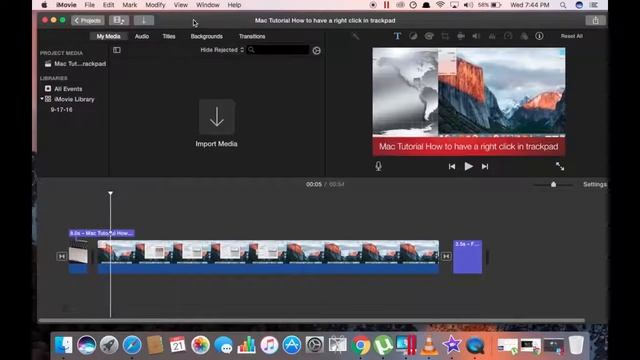Image resolution: width=640 pixels, height=360 pixels.
Task: Open the File menu
Action: [89, 5]
